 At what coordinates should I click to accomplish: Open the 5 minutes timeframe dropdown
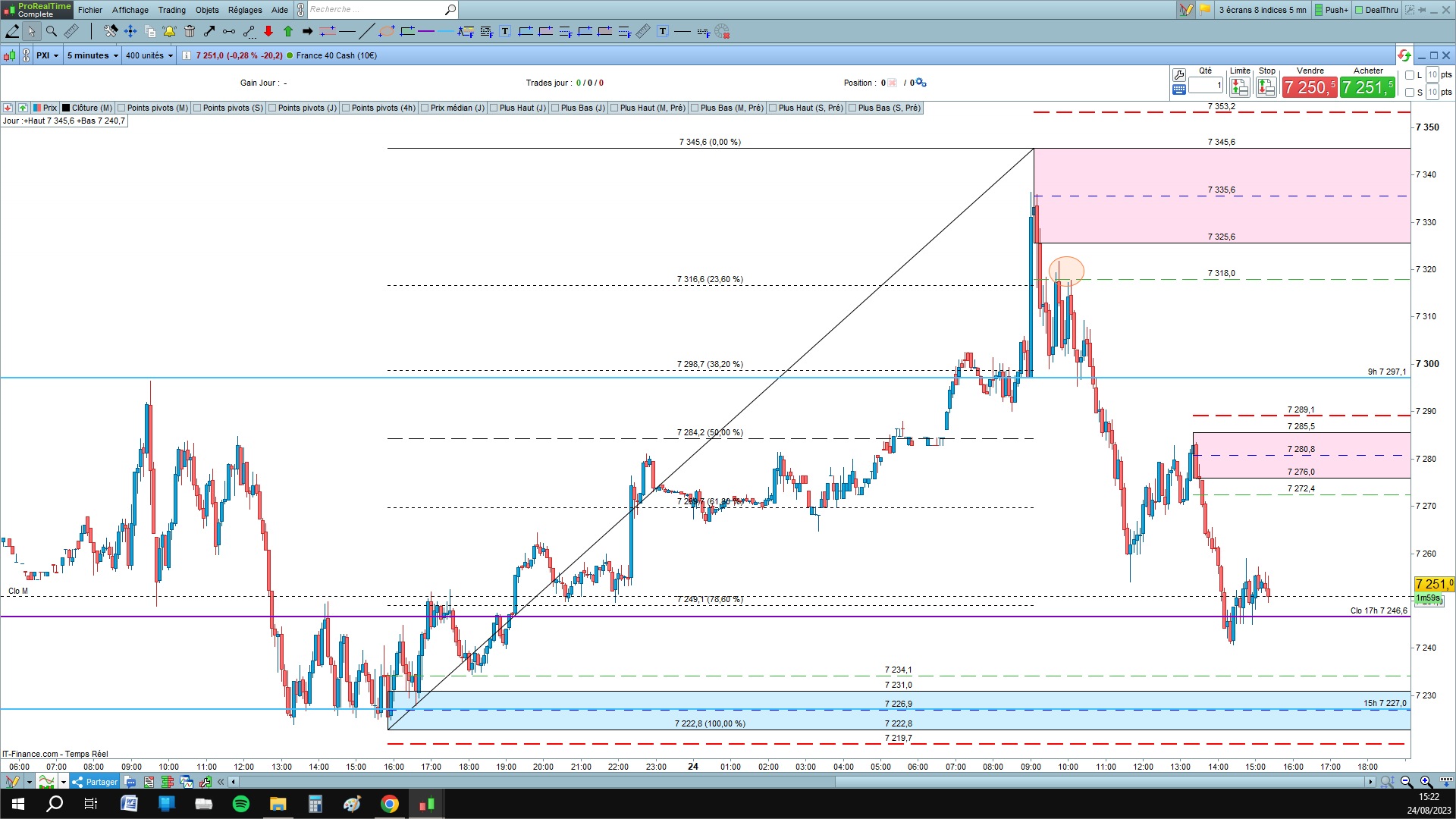click(93, 55)
